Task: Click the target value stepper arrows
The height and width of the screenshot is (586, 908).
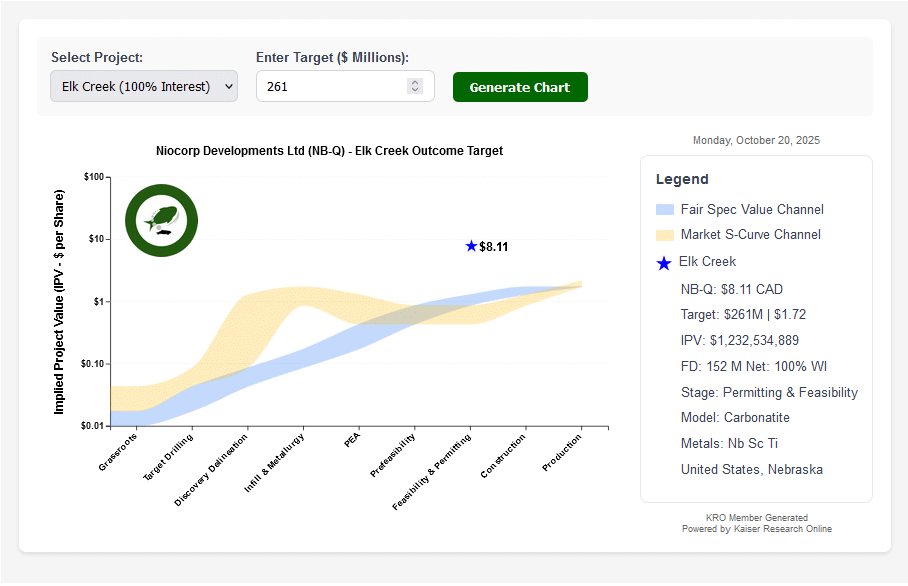Action: point(415,86)
